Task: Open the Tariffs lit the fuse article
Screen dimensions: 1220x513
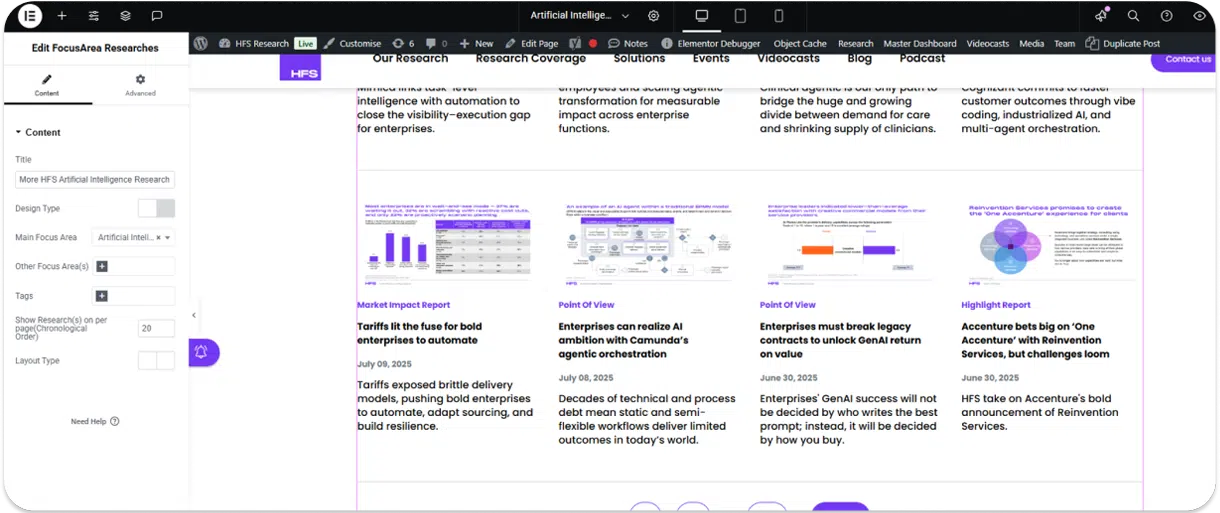Action: coord(419,333)
